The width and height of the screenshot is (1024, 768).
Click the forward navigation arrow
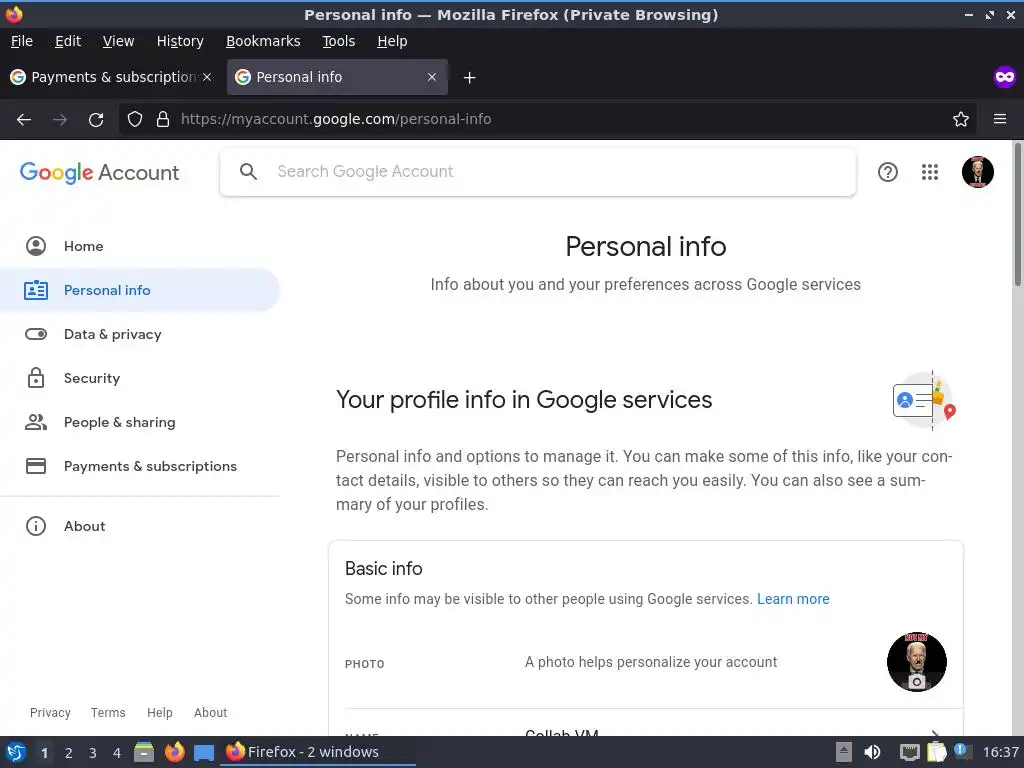click(60, 120)
